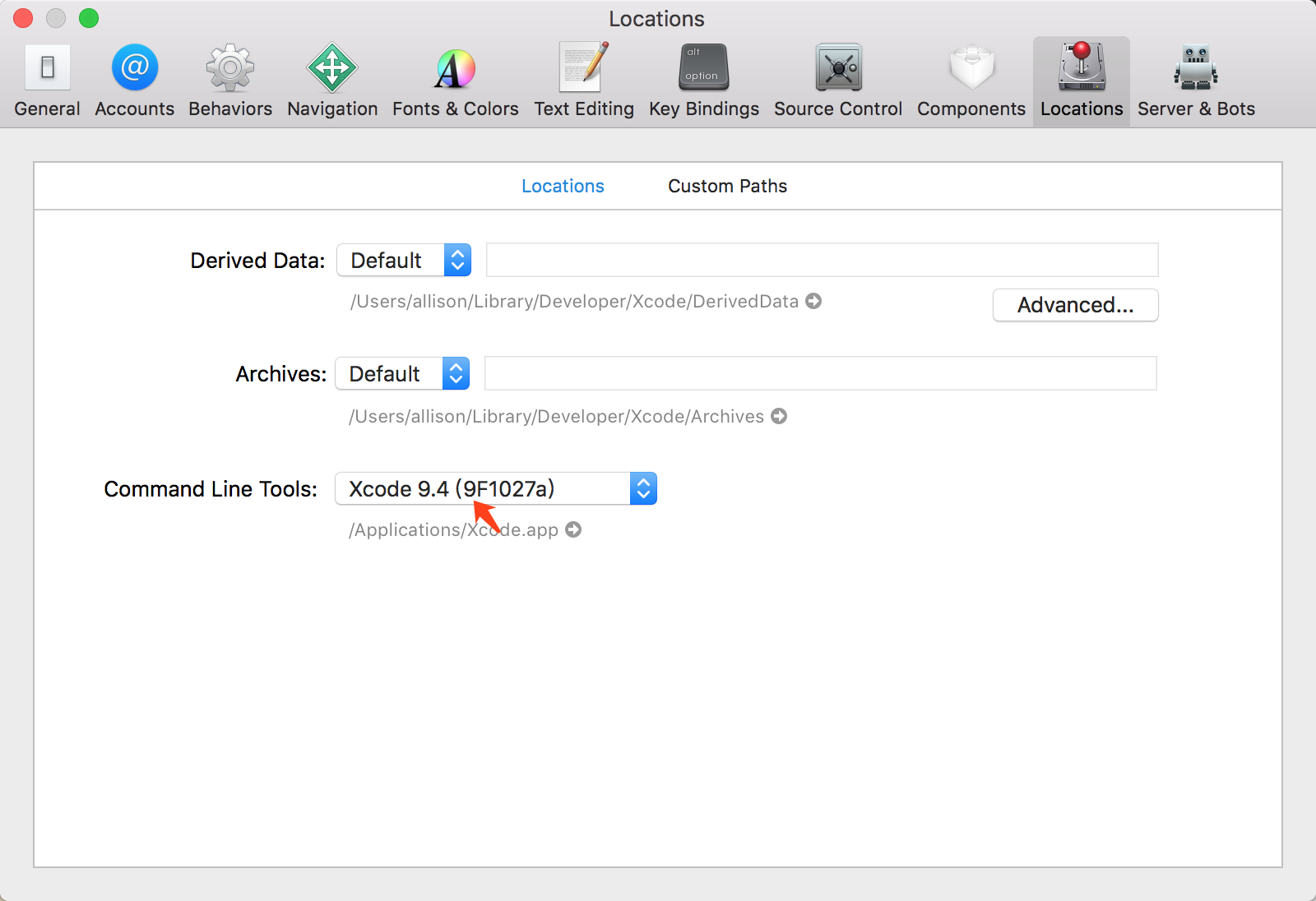The width and height of the screenshot is (1316, 901).
Task: Switch to the Locations sub-tab
Action: 563,186
